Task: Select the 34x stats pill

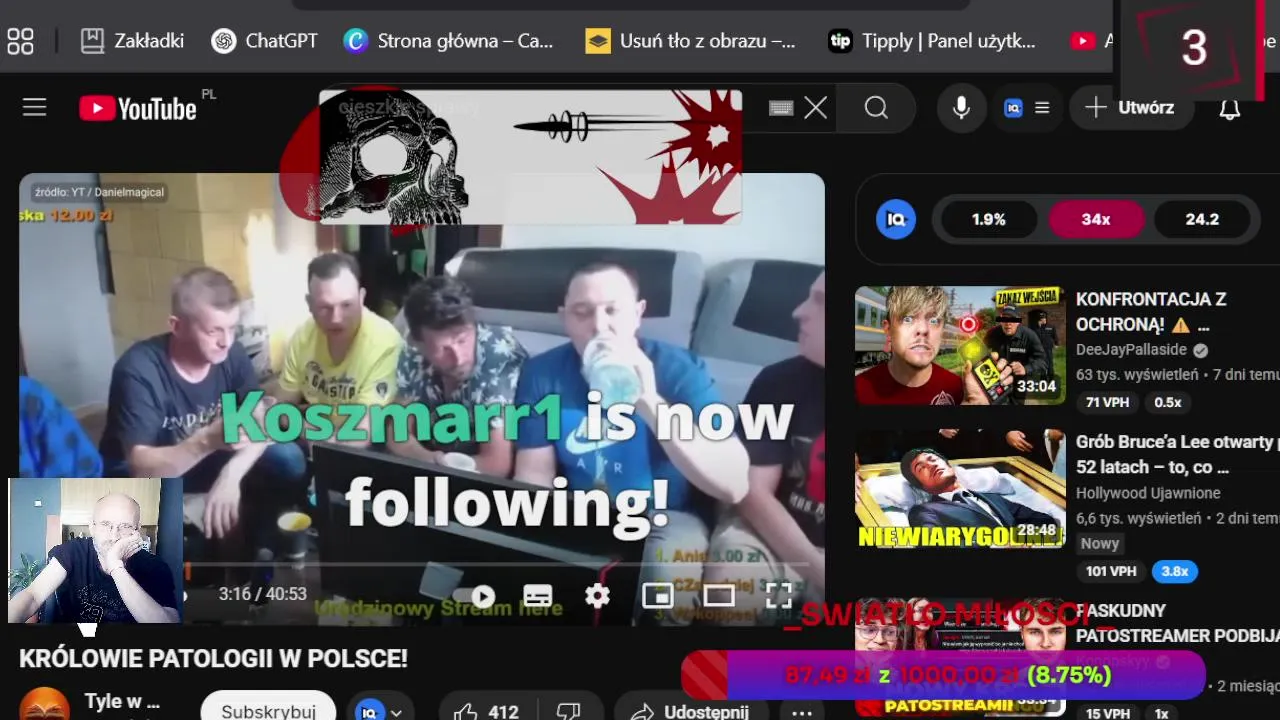Action: [x=1096, y=219]
